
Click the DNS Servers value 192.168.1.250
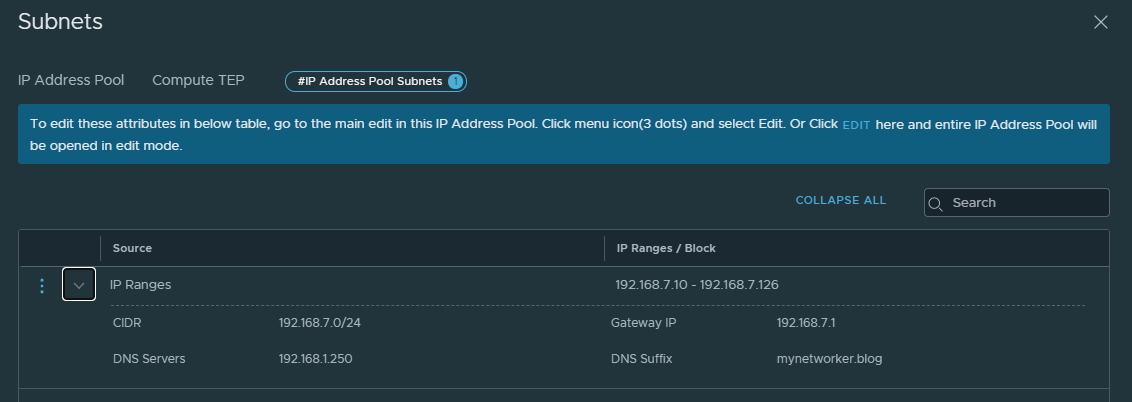(x=315, y=359)
